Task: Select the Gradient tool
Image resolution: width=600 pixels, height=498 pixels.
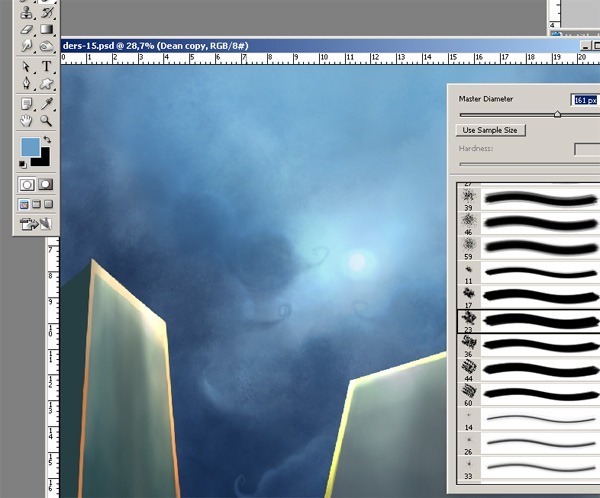Action: click(46, 30)
